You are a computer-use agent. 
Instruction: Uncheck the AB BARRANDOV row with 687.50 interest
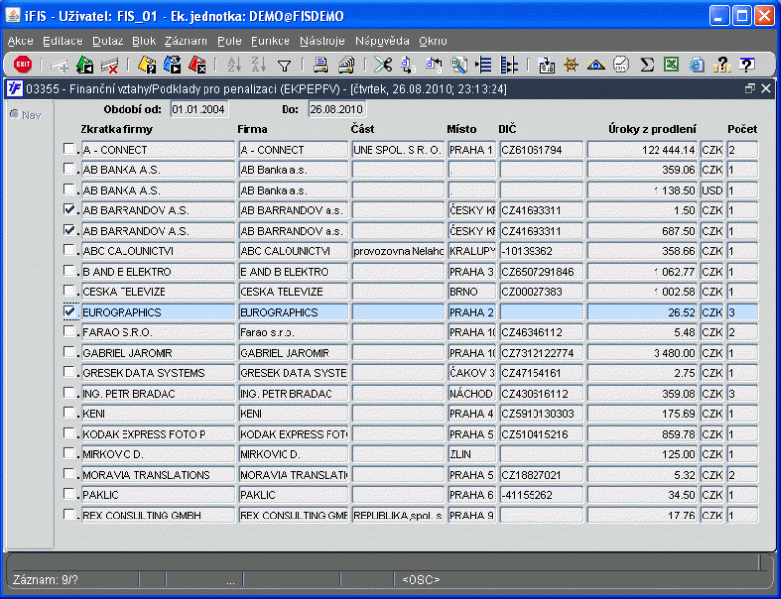pyautogui.click(x=69, y=230)
